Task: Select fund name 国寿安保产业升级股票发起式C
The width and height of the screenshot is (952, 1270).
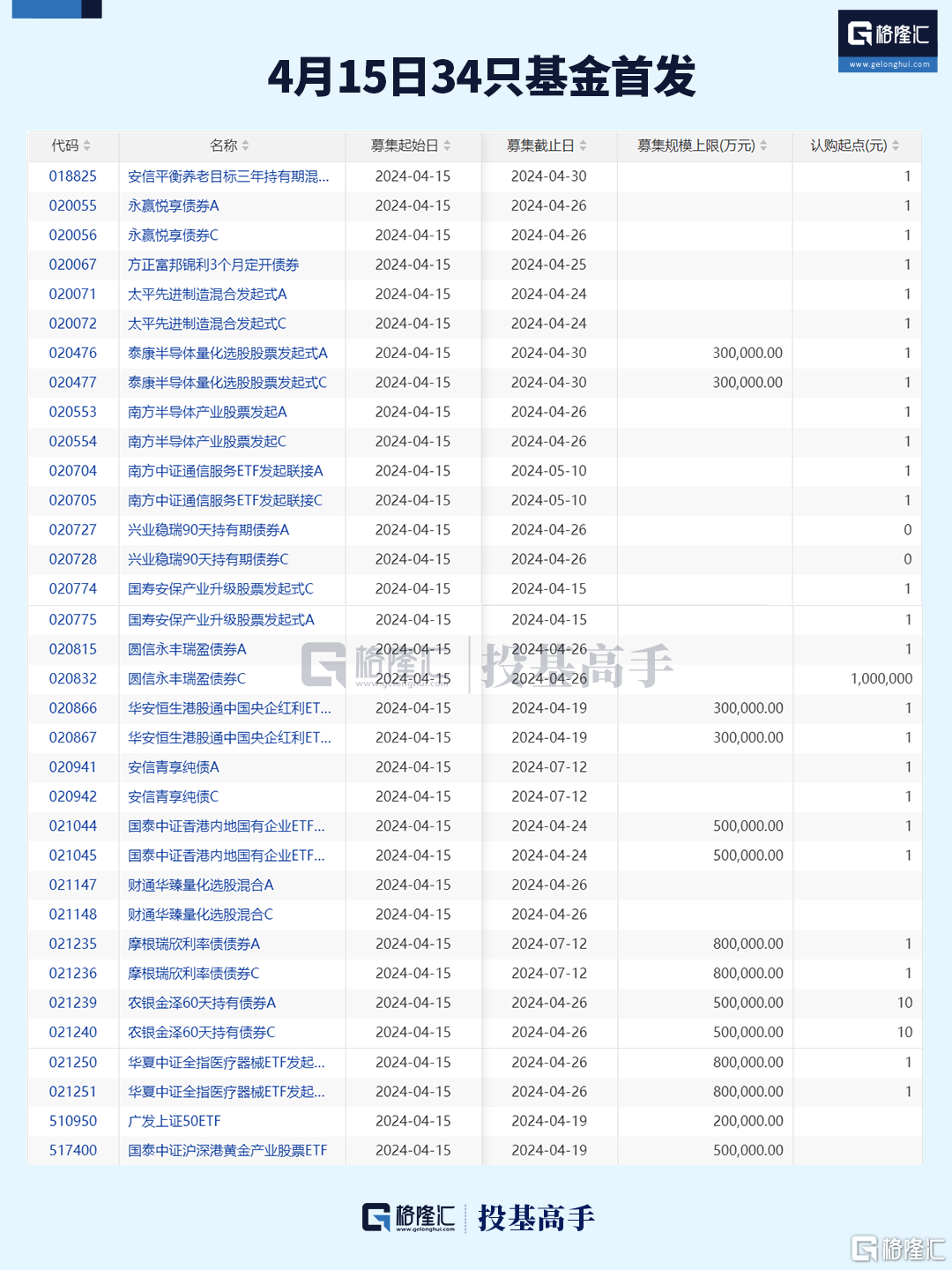Action: 220,588
